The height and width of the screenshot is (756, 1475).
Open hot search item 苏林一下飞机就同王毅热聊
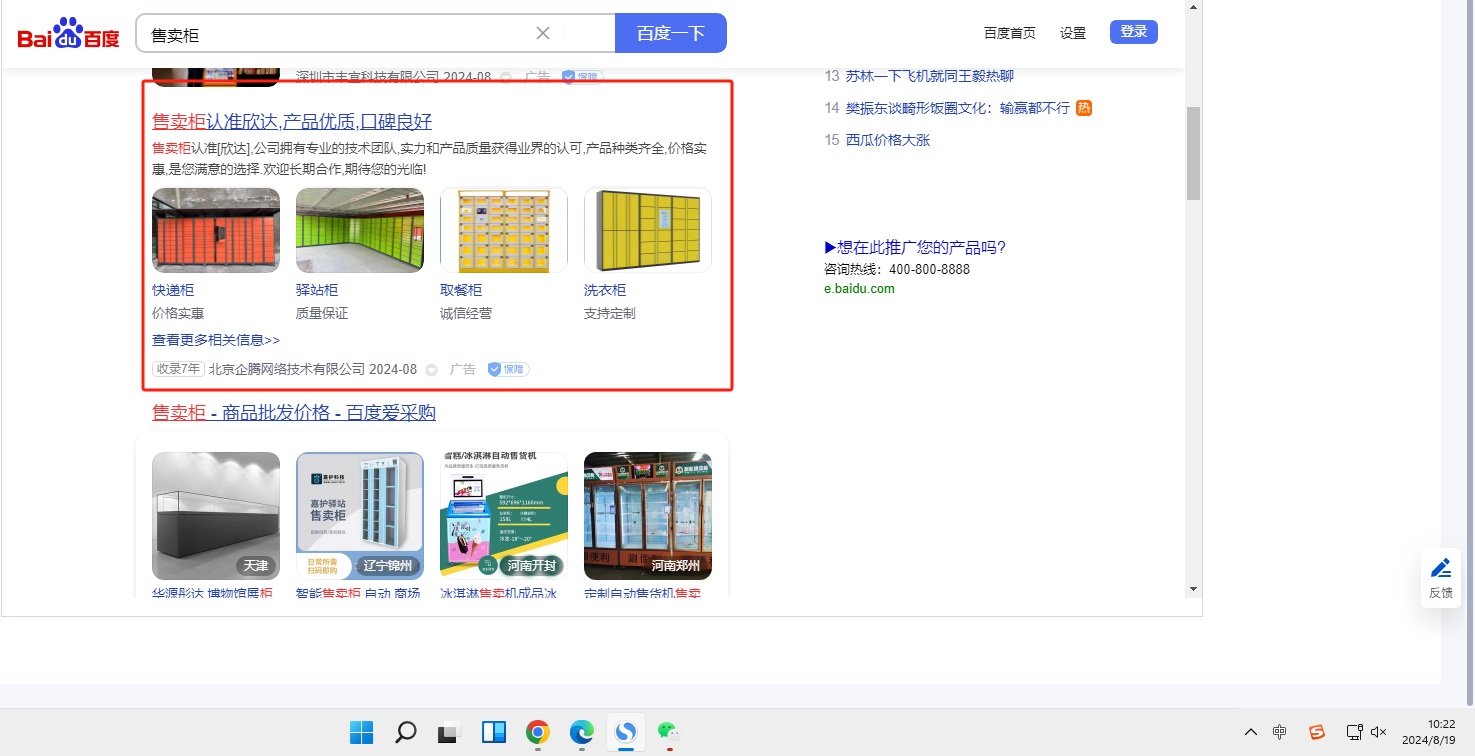(x=930, y=76)
